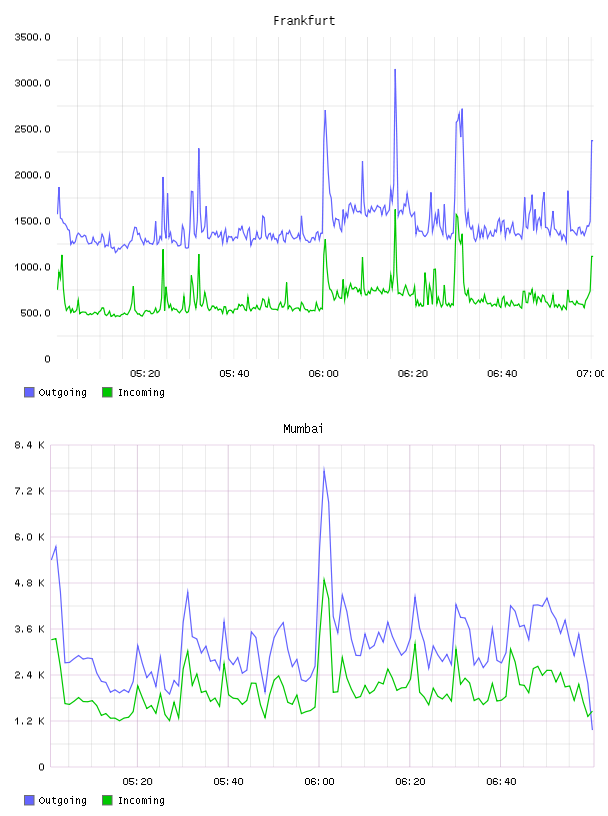Click the 1000.0 y-axis label in Frankfurt chart
The width and height of the screenshot is (608, 816).
click(x=32, y=267)
